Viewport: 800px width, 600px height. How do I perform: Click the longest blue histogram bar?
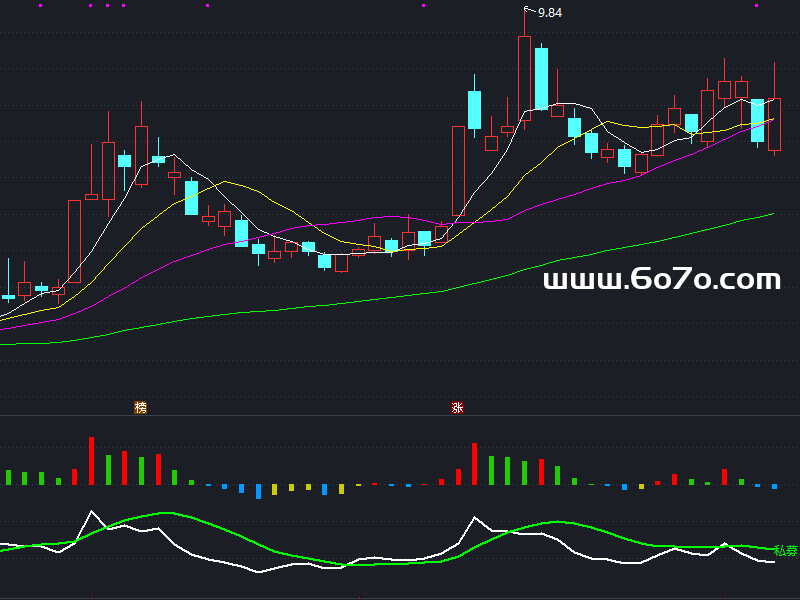258,491
